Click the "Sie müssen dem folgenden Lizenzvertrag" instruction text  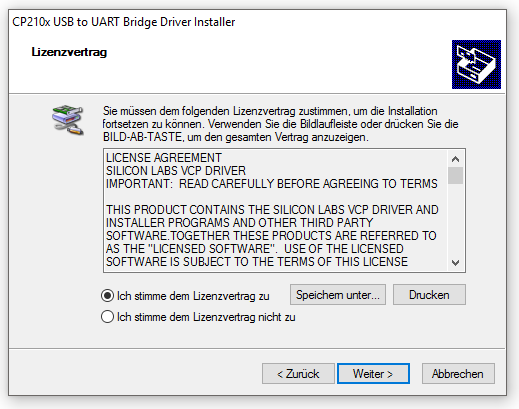(x=280, y=124)
